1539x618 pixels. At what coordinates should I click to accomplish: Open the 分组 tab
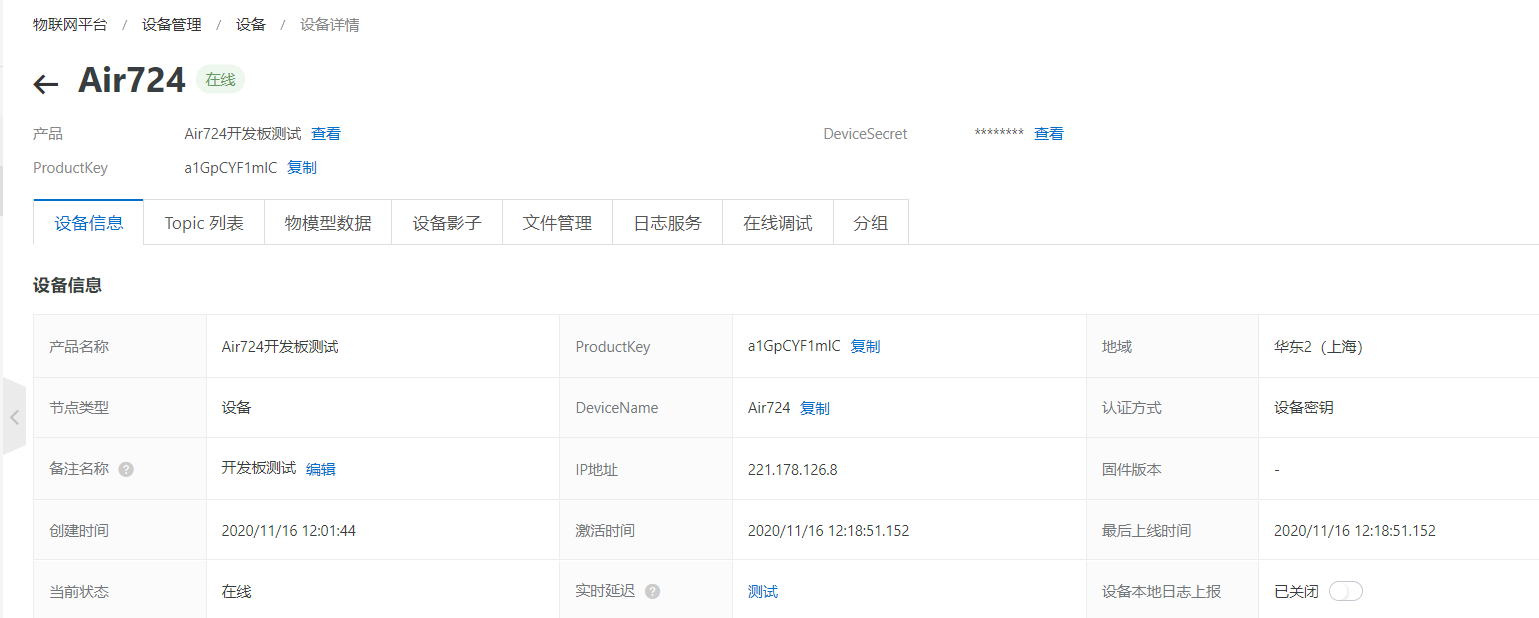tap(870, 223)
